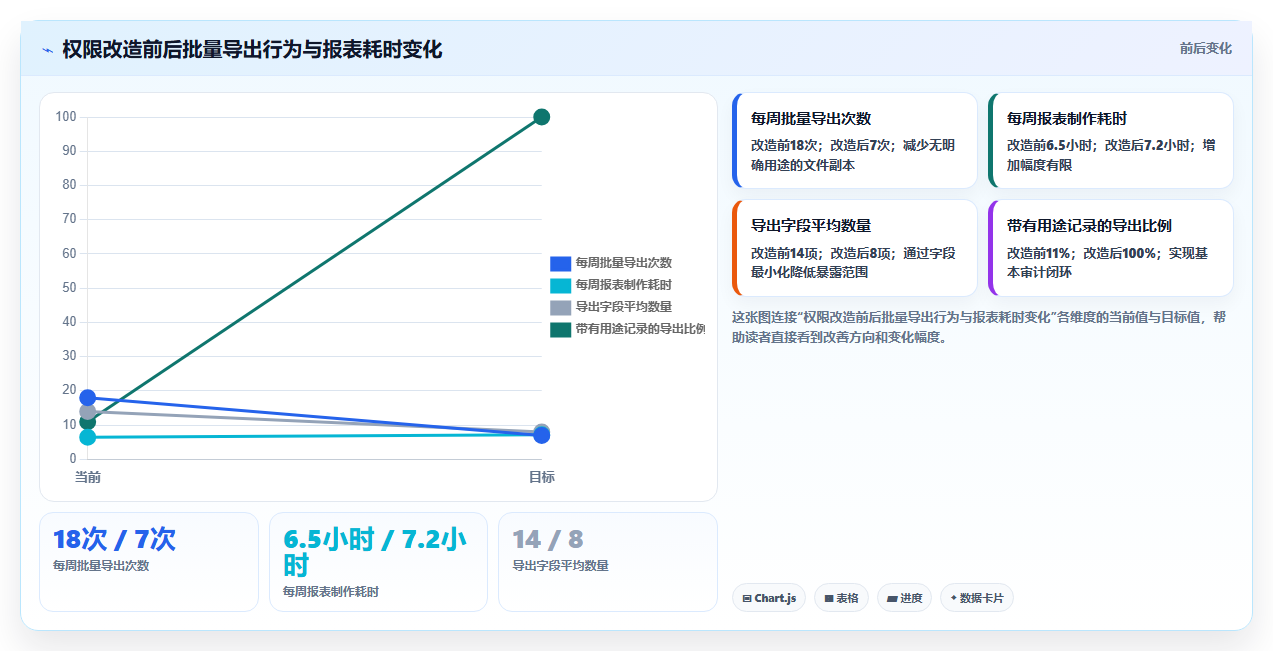Viewport: 1273px width, 651px height.
Task: Toggle the 带有用途记录的导出比例 green legend swatch
Action: click(x=560, y=329)
